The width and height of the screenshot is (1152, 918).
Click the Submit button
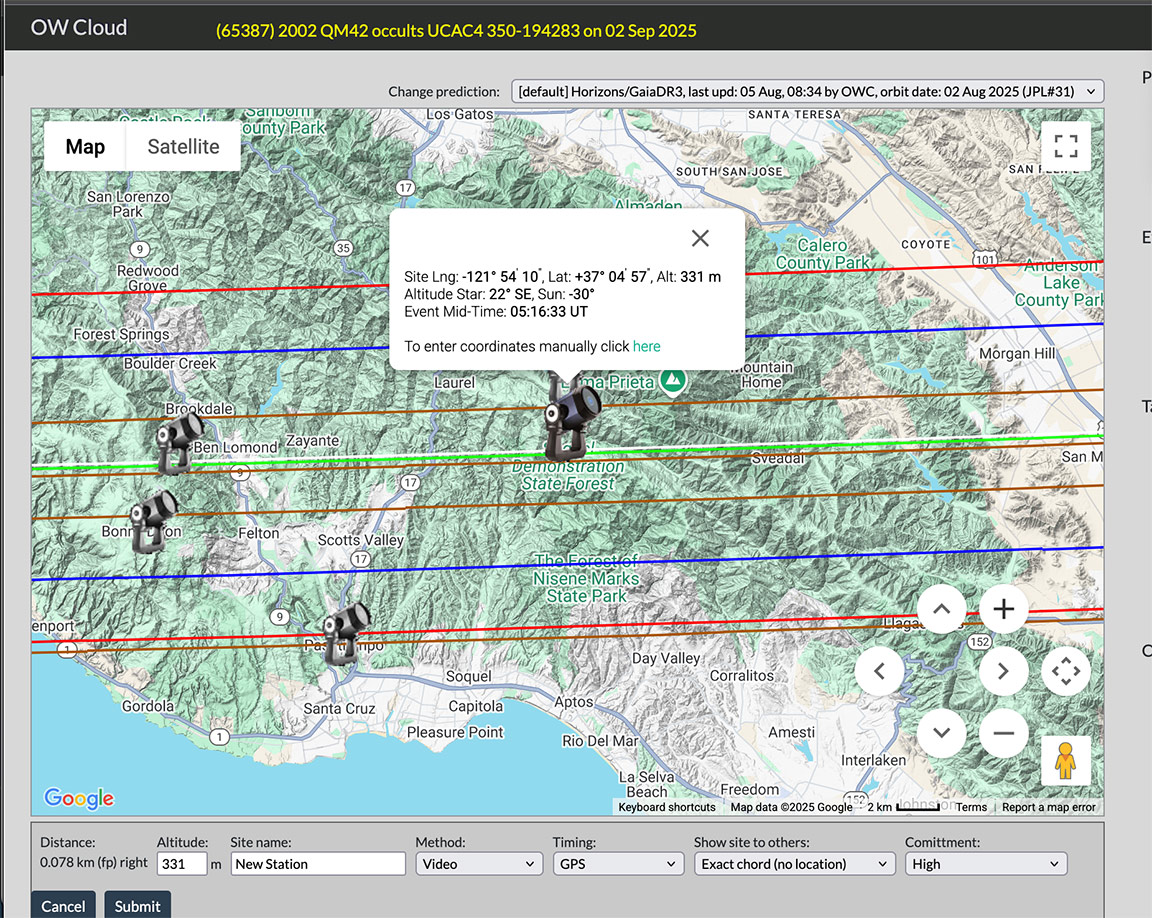pos(137,906)
